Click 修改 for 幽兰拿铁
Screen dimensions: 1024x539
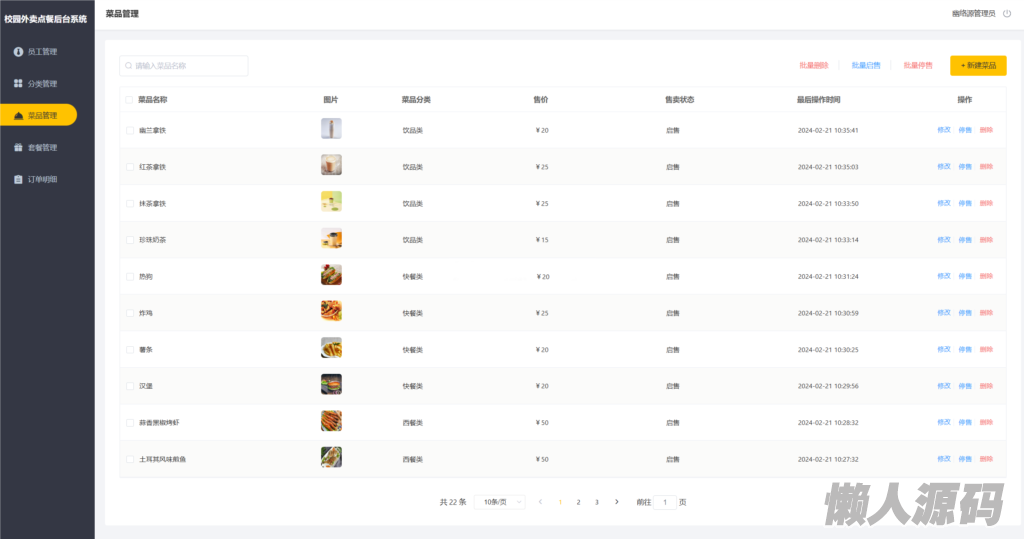pos(944,130)
